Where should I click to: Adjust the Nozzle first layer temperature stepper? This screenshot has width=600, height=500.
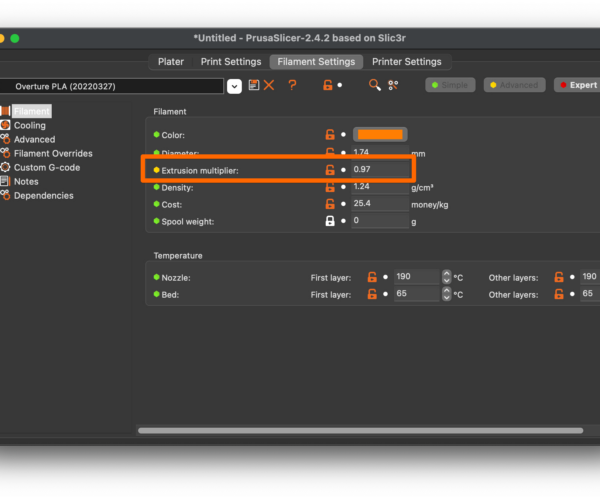[446, 277]
